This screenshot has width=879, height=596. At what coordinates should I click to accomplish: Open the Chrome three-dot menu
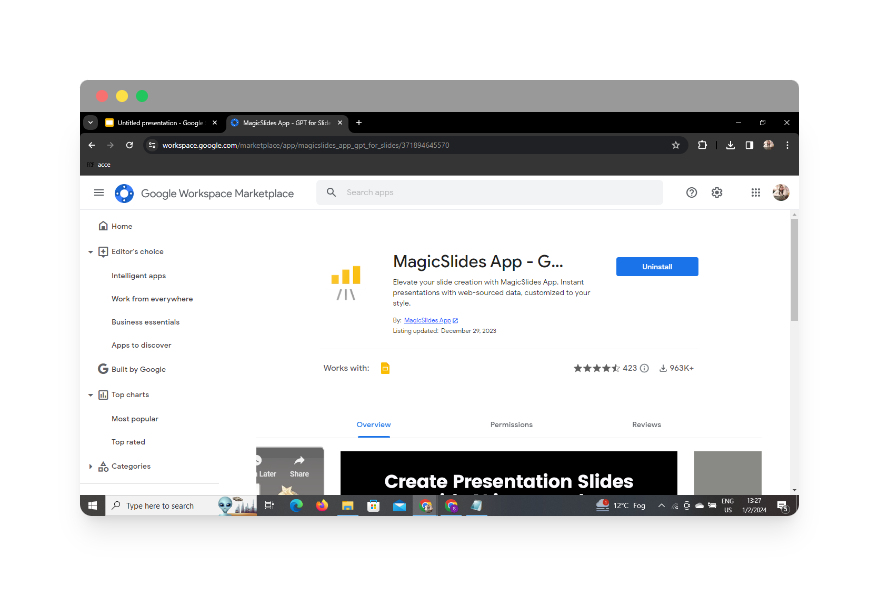(x=787, y=145)
